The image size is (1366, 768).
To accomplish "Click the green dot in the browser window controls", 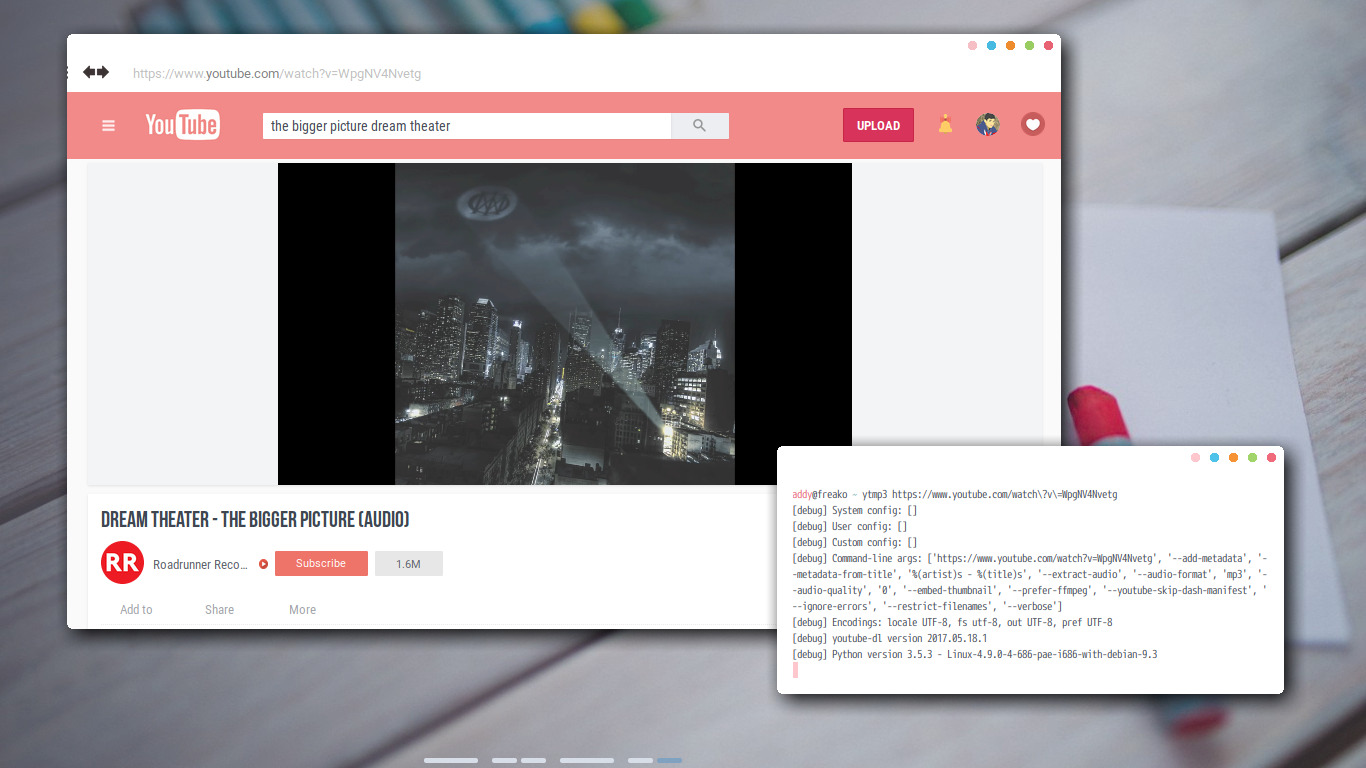I will pyautogui.click(x=1029, y=45).
